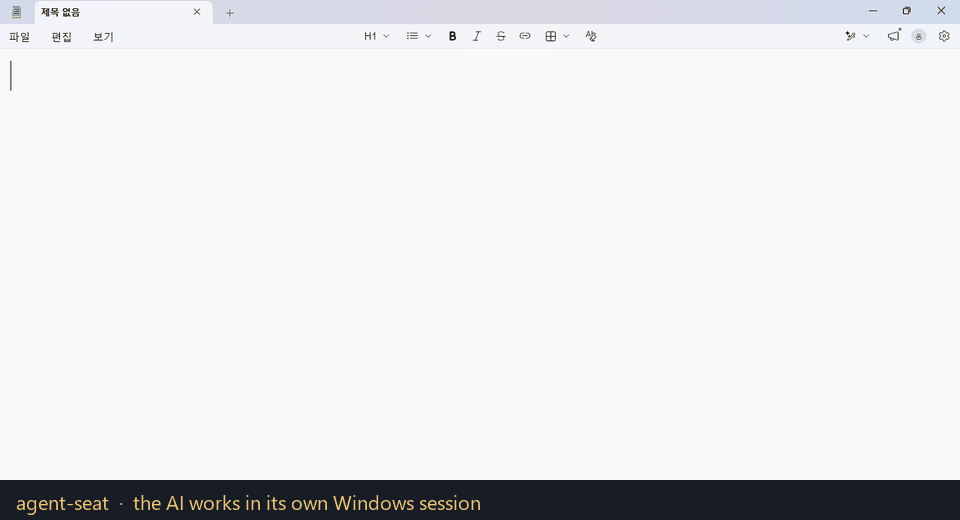Apply H1 heading style

click(x=370, y=36)
